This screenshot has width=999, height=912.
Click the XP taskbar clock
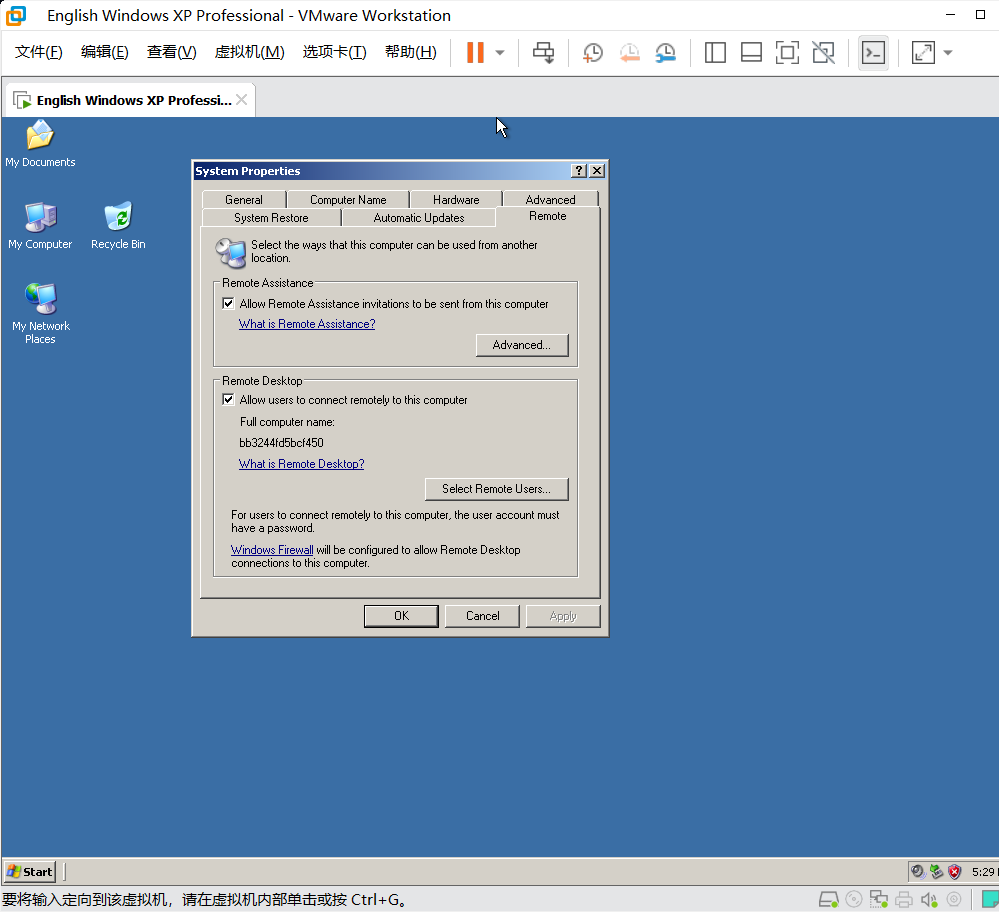984,871
